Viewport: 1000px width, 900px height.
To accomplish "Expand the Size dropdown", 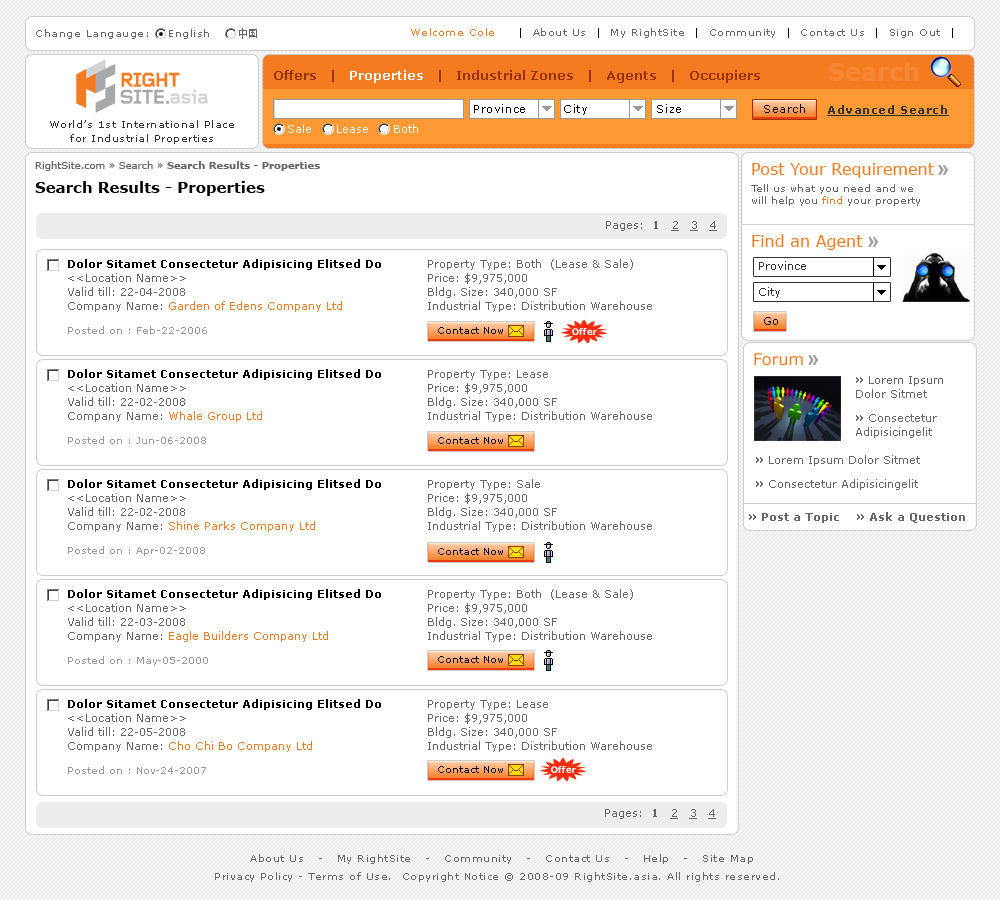I will (694, 109).
